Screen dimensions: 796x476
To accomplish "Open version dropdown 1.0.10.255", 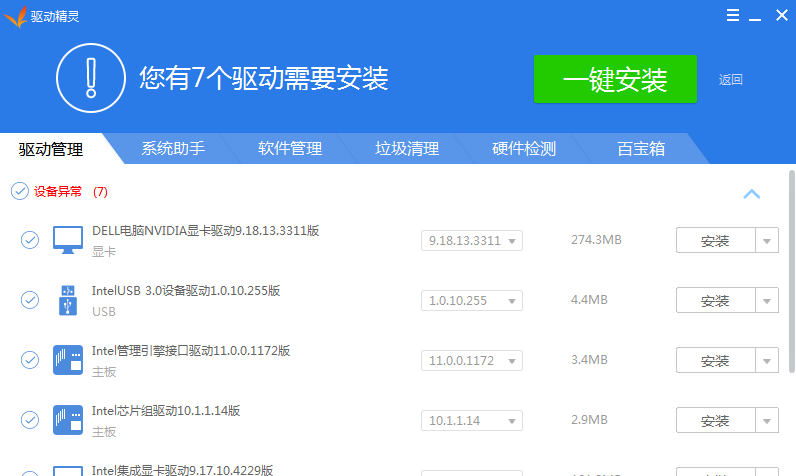I will [x=472, y=300].
